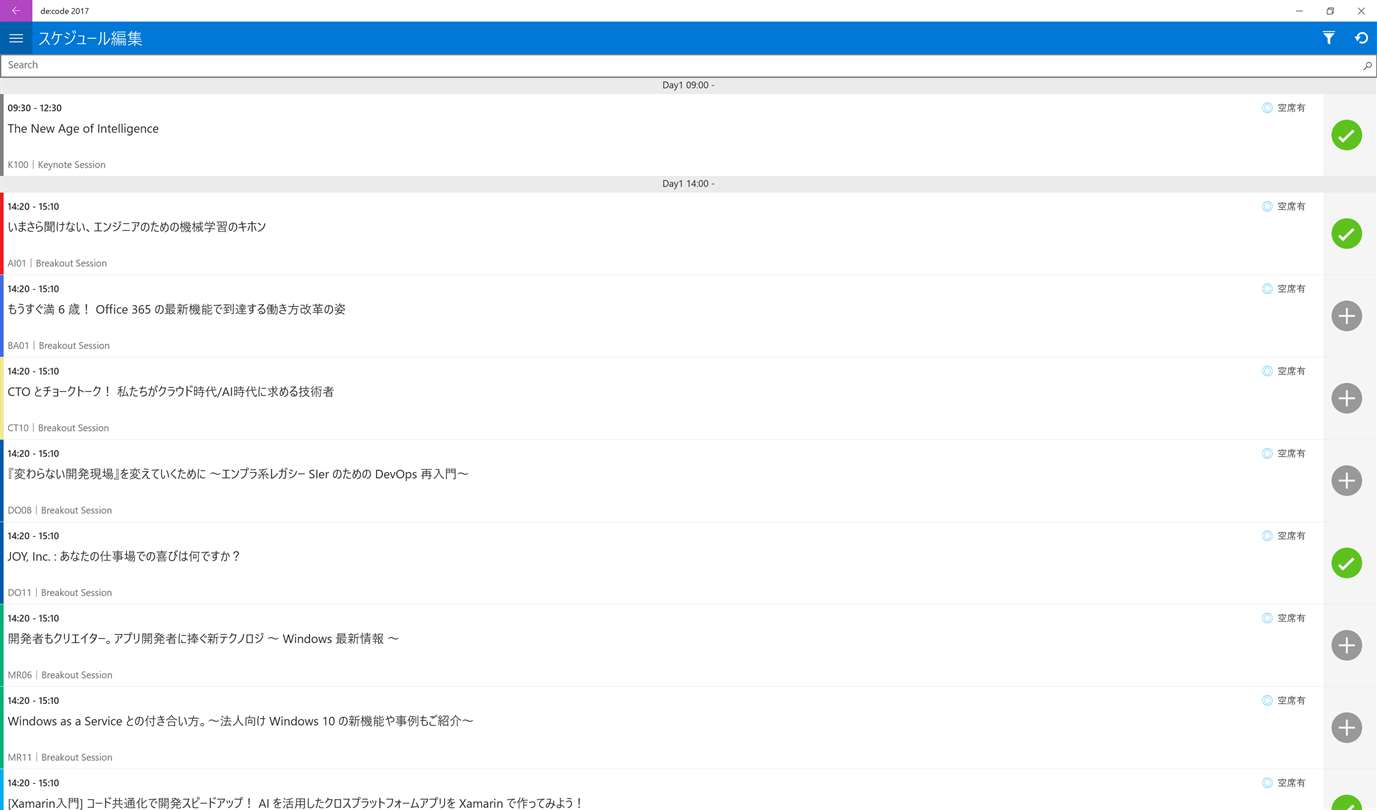
Task: Click the スケジュール編集 page title
Action: (90, 39)
